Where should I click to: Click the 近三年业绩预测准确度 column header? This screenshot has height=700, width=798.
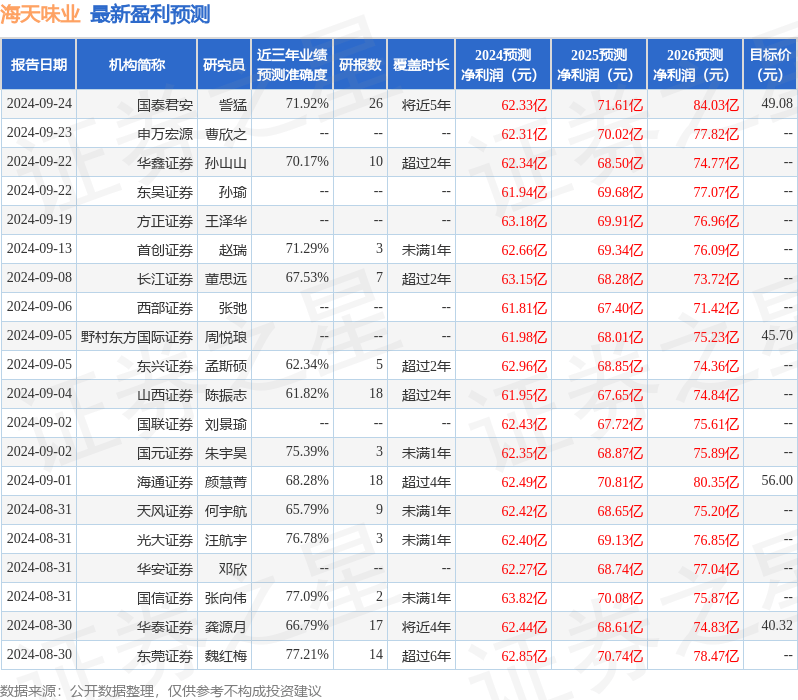click(x=292, y=65)
